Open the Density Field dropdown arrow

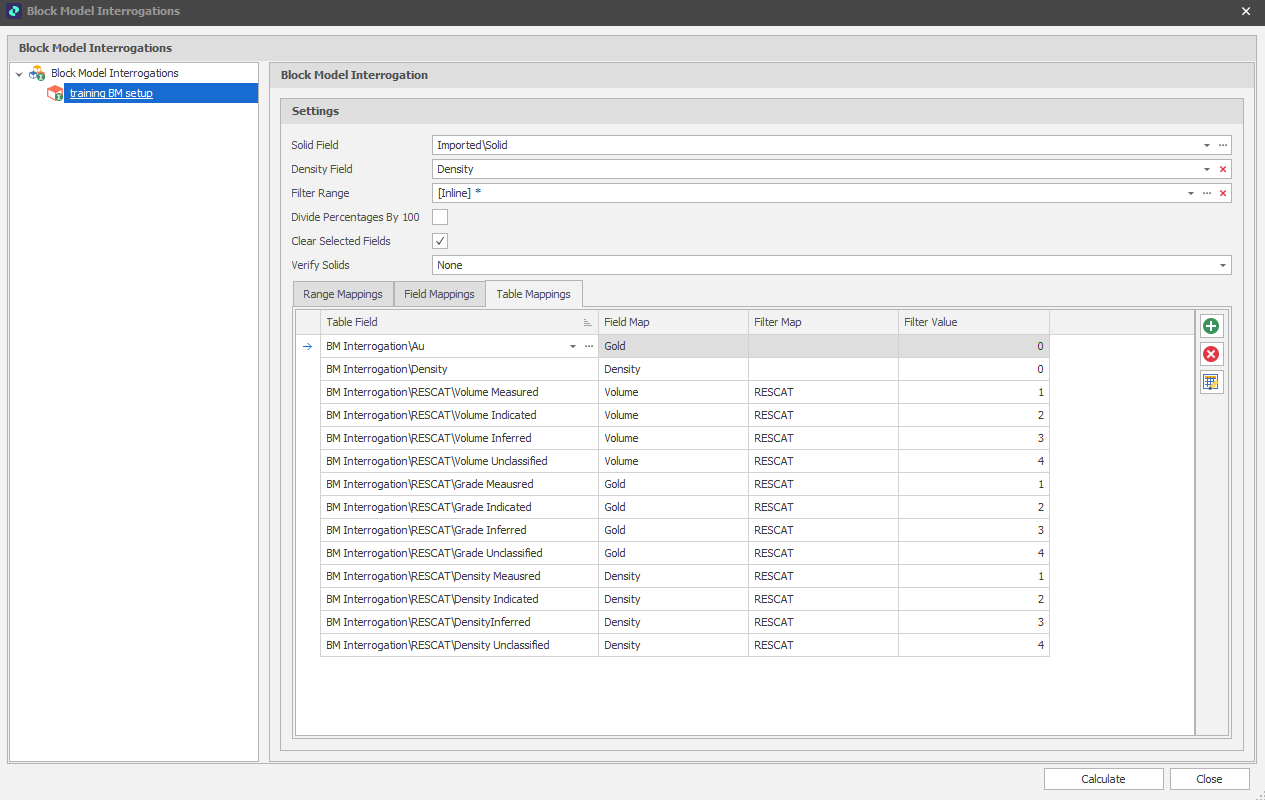click(1206, 169)
